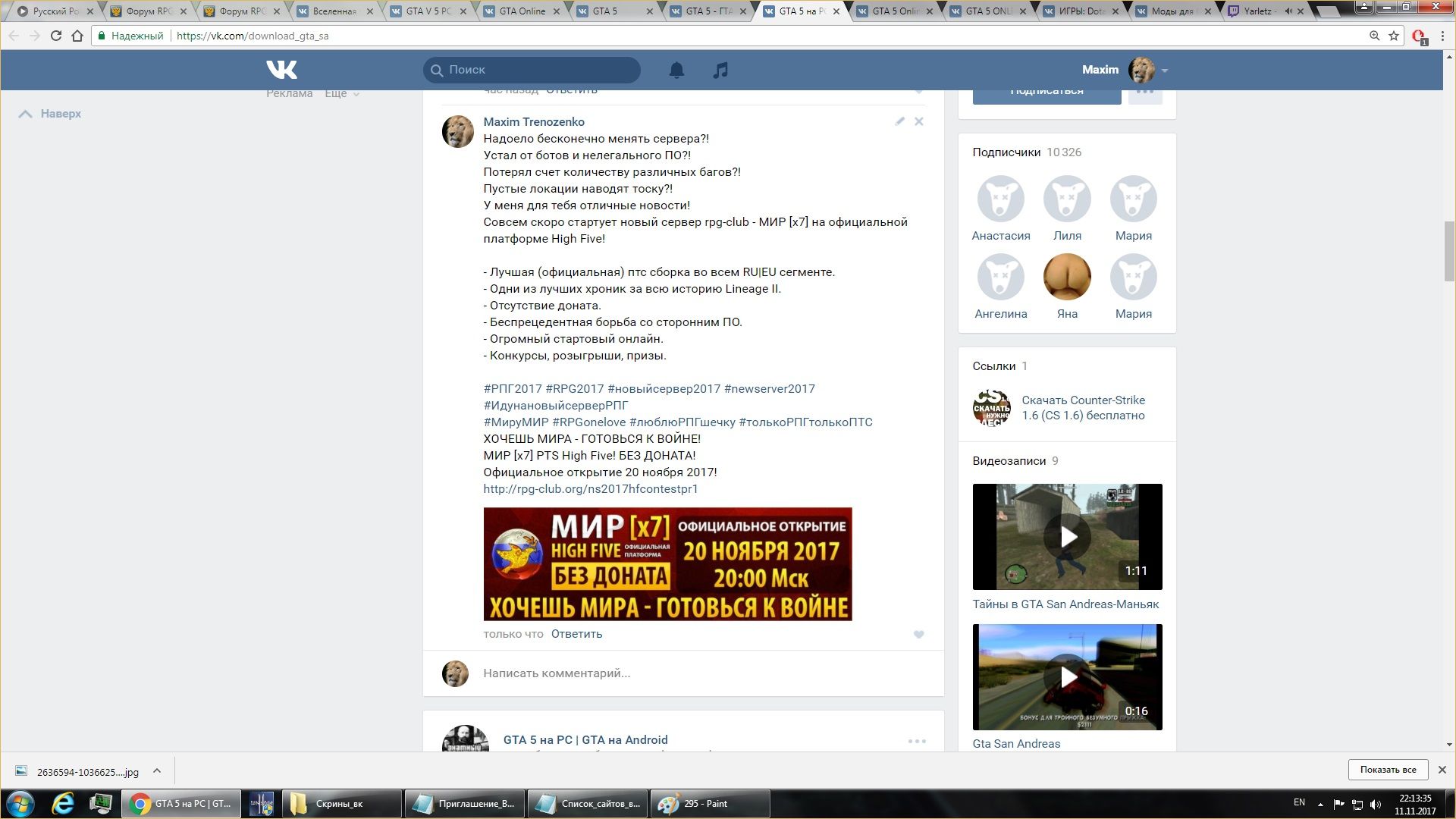Screen dimensions: 1456x819
Task: Switch to the Yarletz browser tab
Action: (1257, 11)
